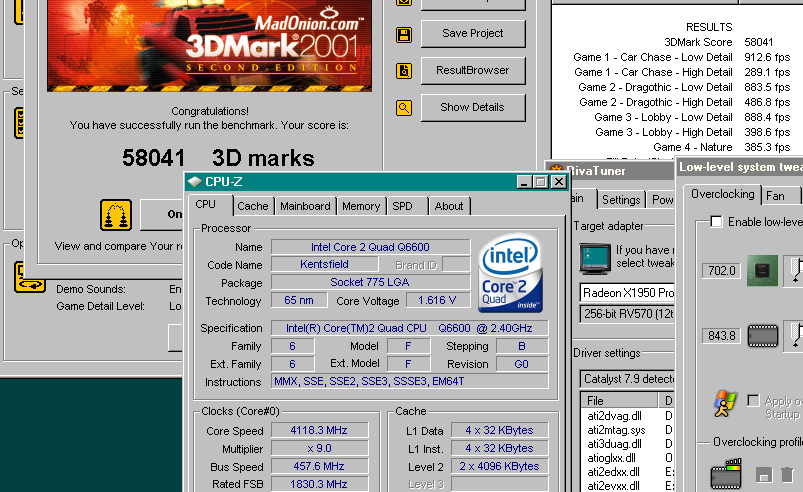
Task: Click the 2 x 4096 KBytes Level 2 value
Action: (499, 466)
